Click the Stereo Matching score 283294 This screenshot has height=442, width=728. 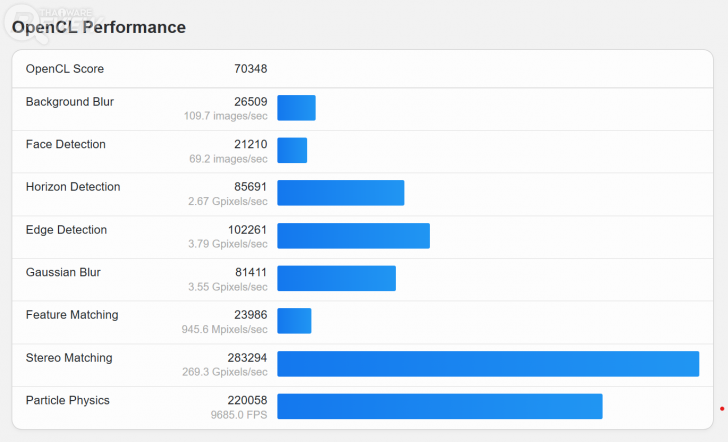[247, 358]
